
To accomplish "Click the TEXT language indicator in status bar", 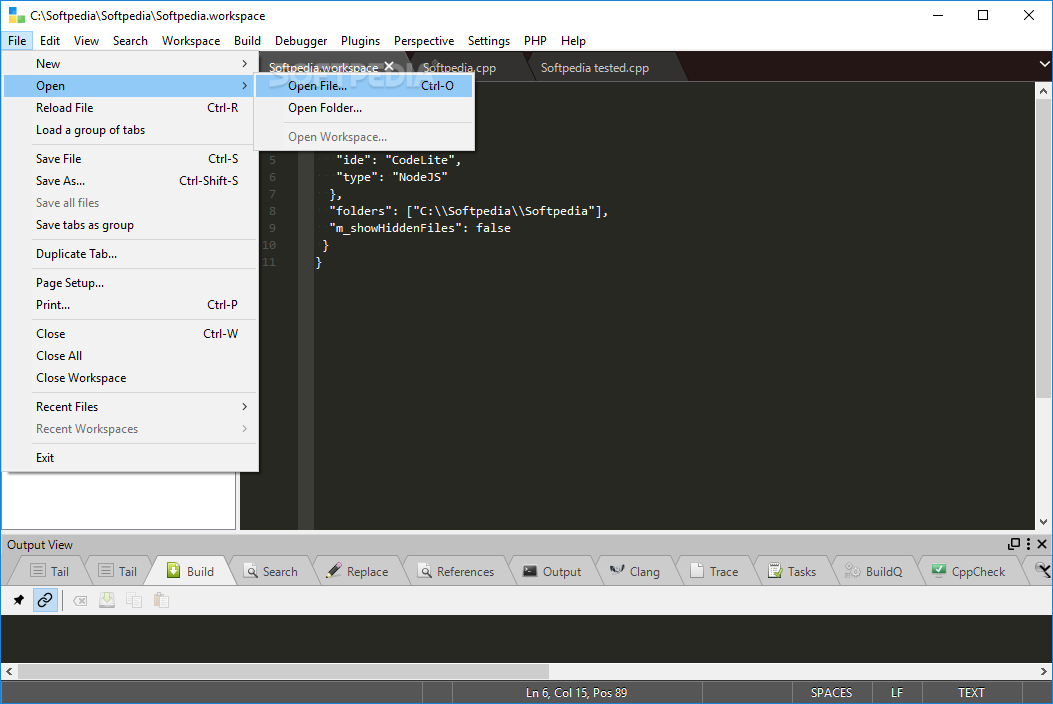I will [x=971, y=693].
